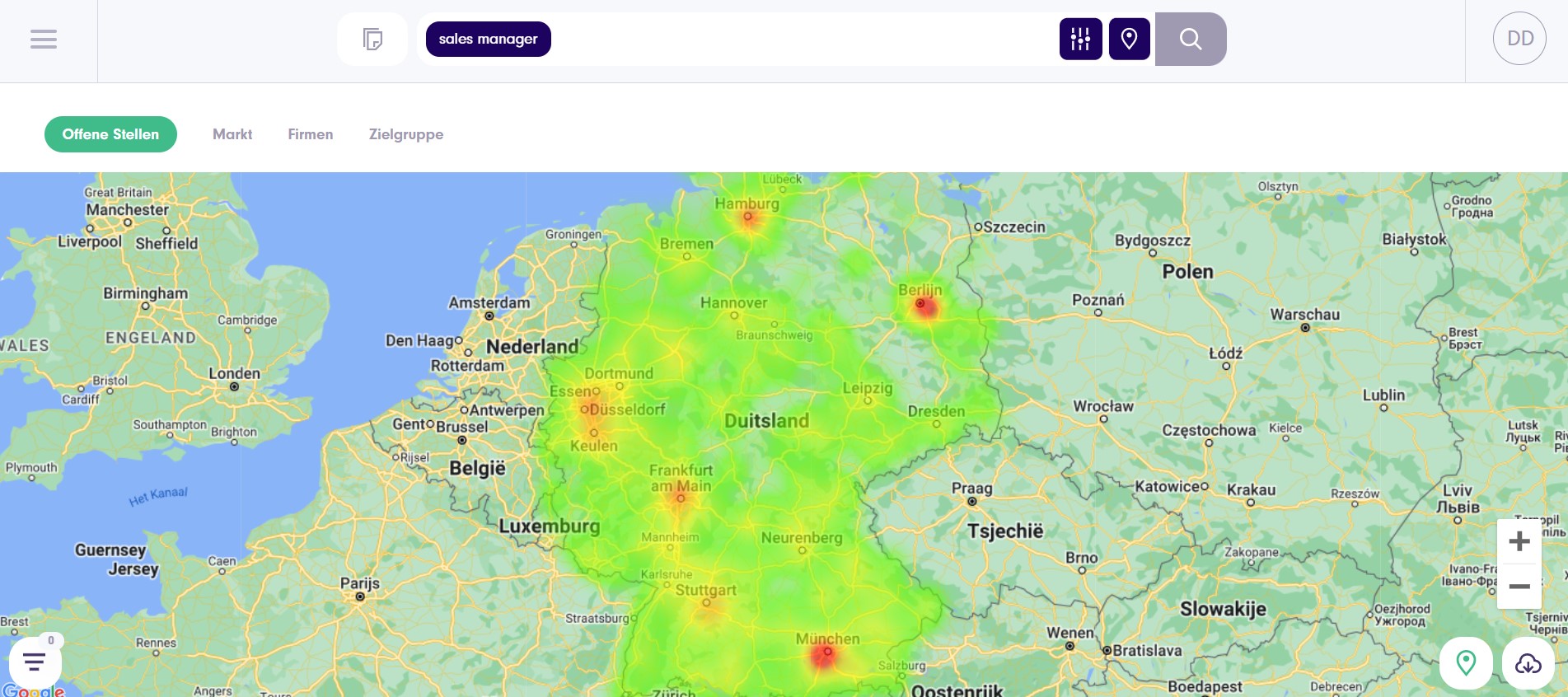The width and height of the screenshot is (1568, 697).
Task: Open the hamburger menu
Action: (x=44, y=39)
